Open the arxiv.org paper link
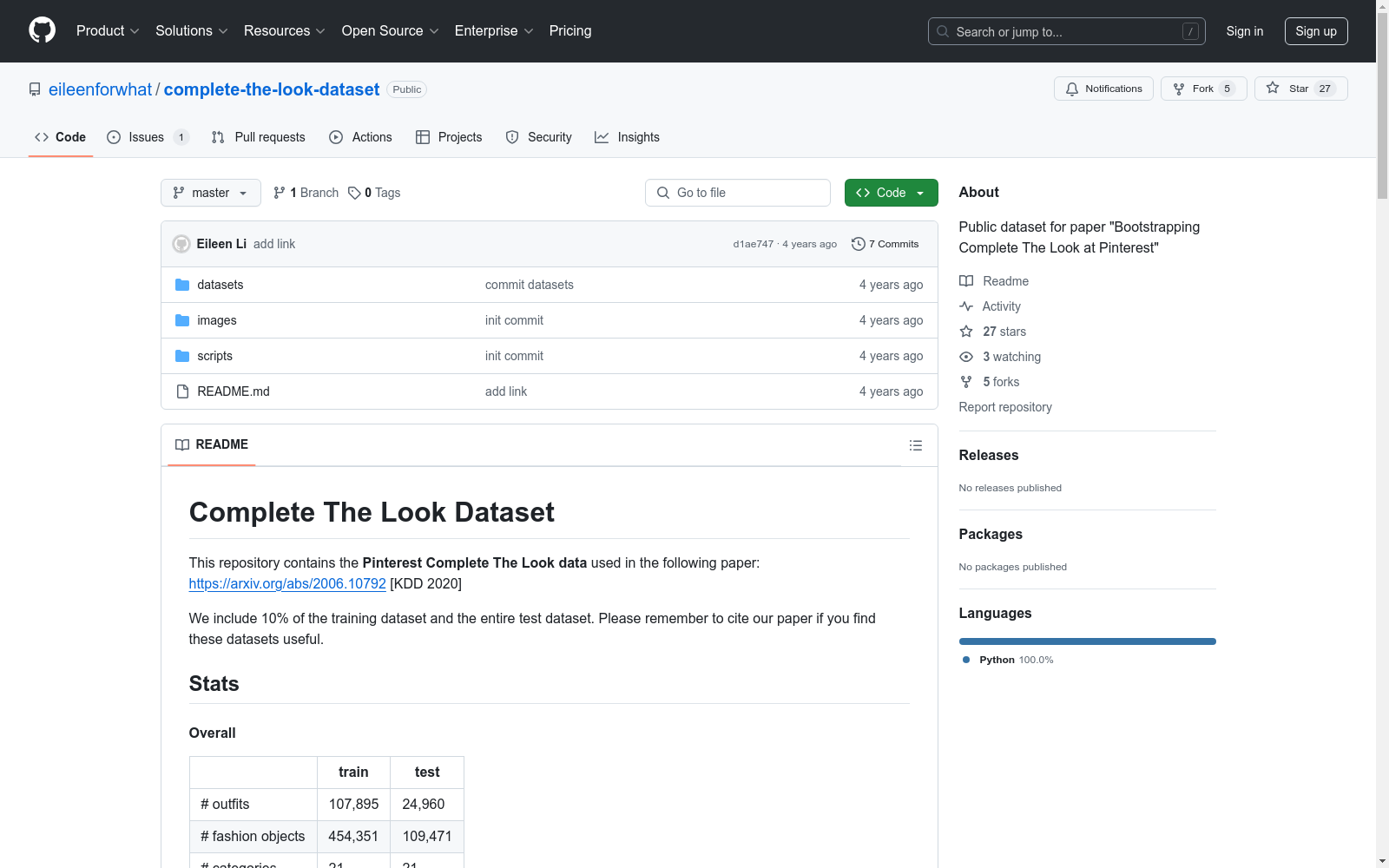Screen dimensions: 1389x868 click(x=287, y=583)
